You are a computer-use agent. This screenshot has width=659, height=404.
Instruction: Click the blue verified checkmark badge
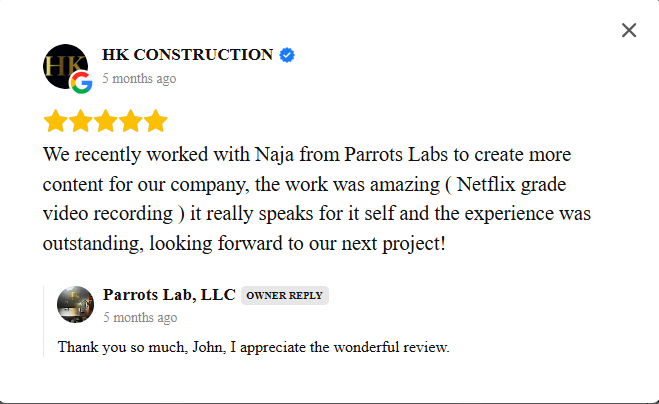coord(287,55)
